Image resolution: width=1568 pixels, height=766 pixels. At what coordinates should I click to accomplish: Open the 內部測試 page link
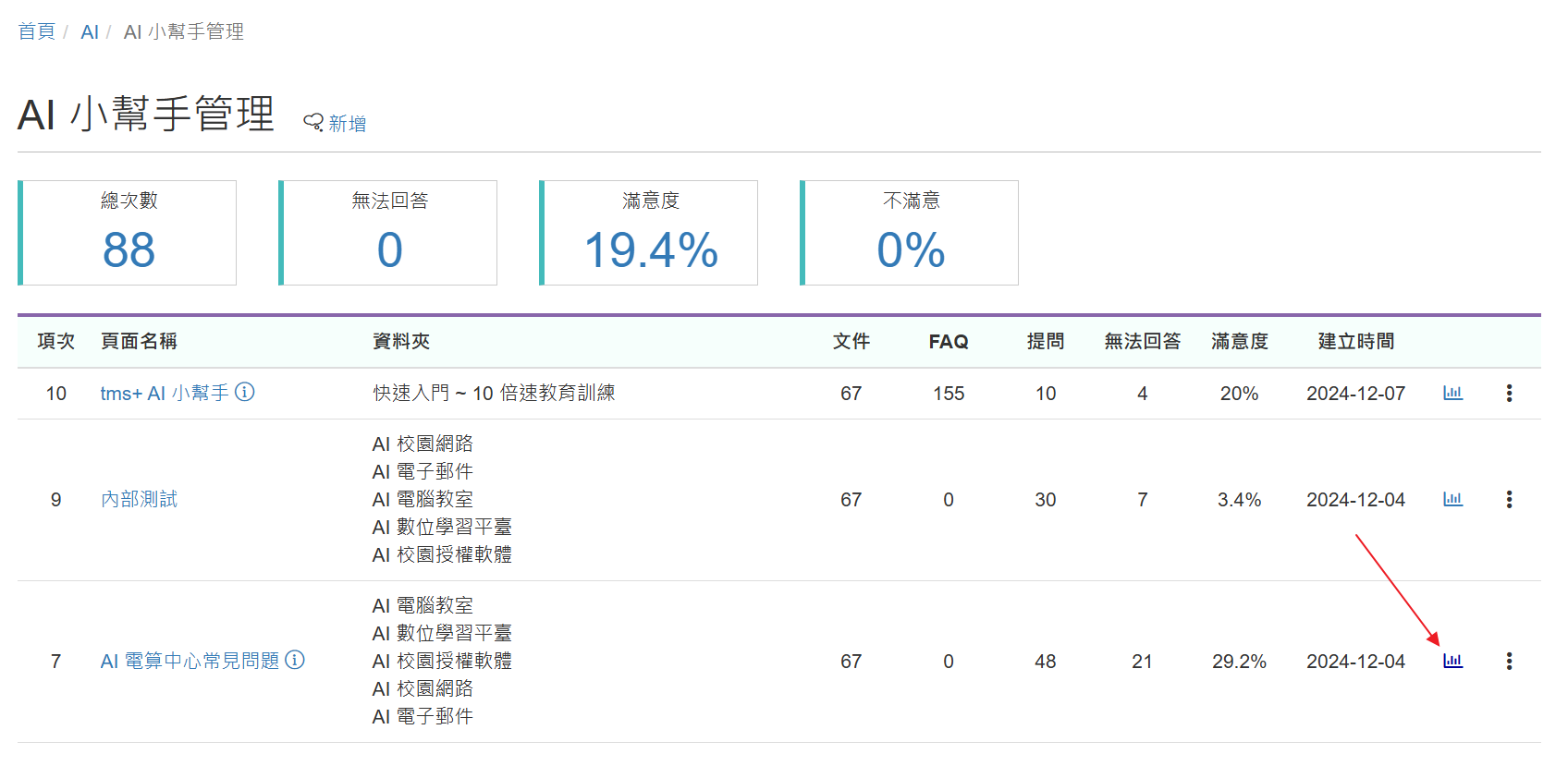point(139,500)
